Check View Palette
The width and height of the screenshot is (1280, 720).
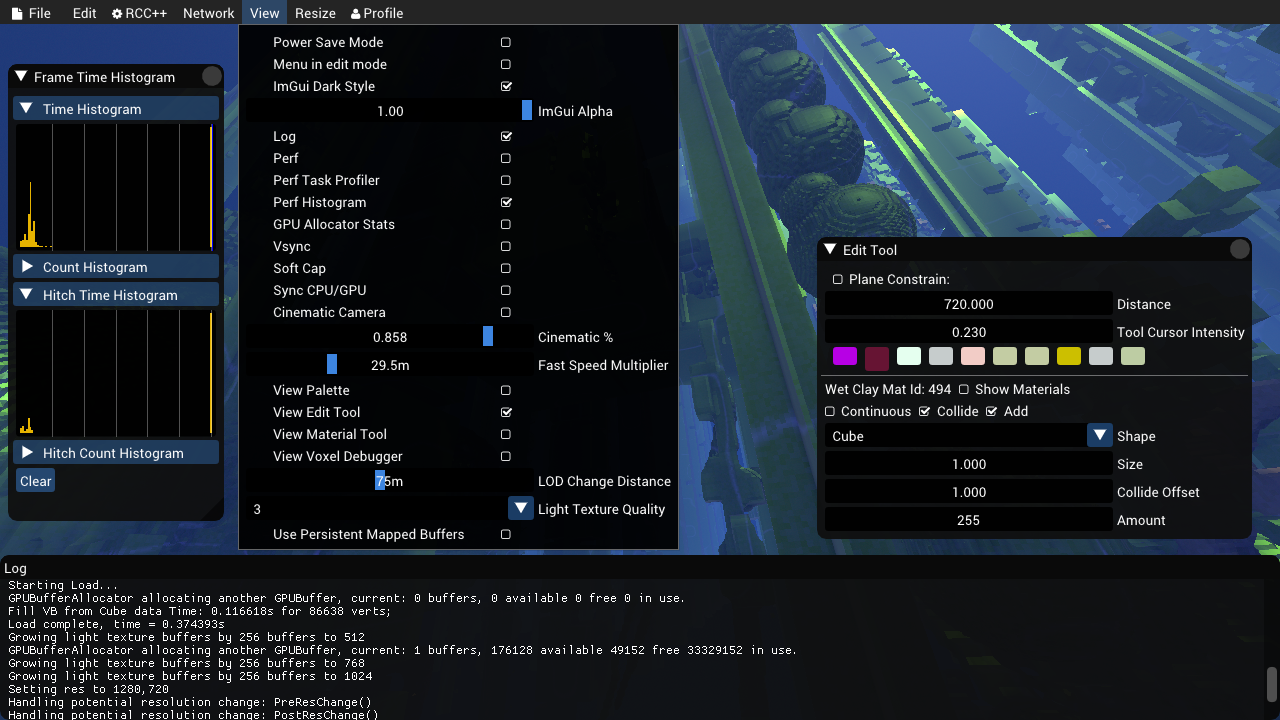(x=506, y=391)
